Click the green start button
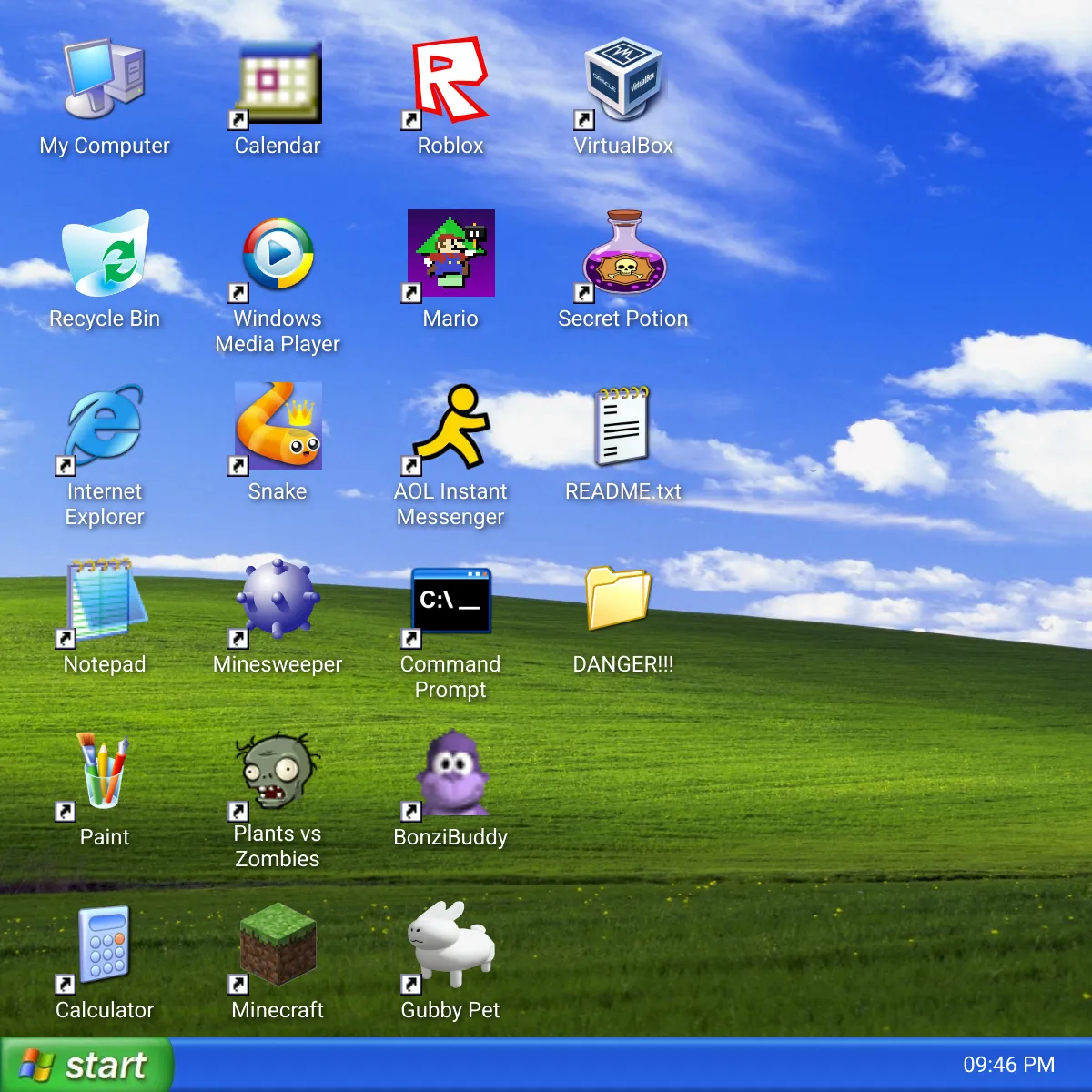The width and height of the screenshot is (1092, 1092). 86,1065
